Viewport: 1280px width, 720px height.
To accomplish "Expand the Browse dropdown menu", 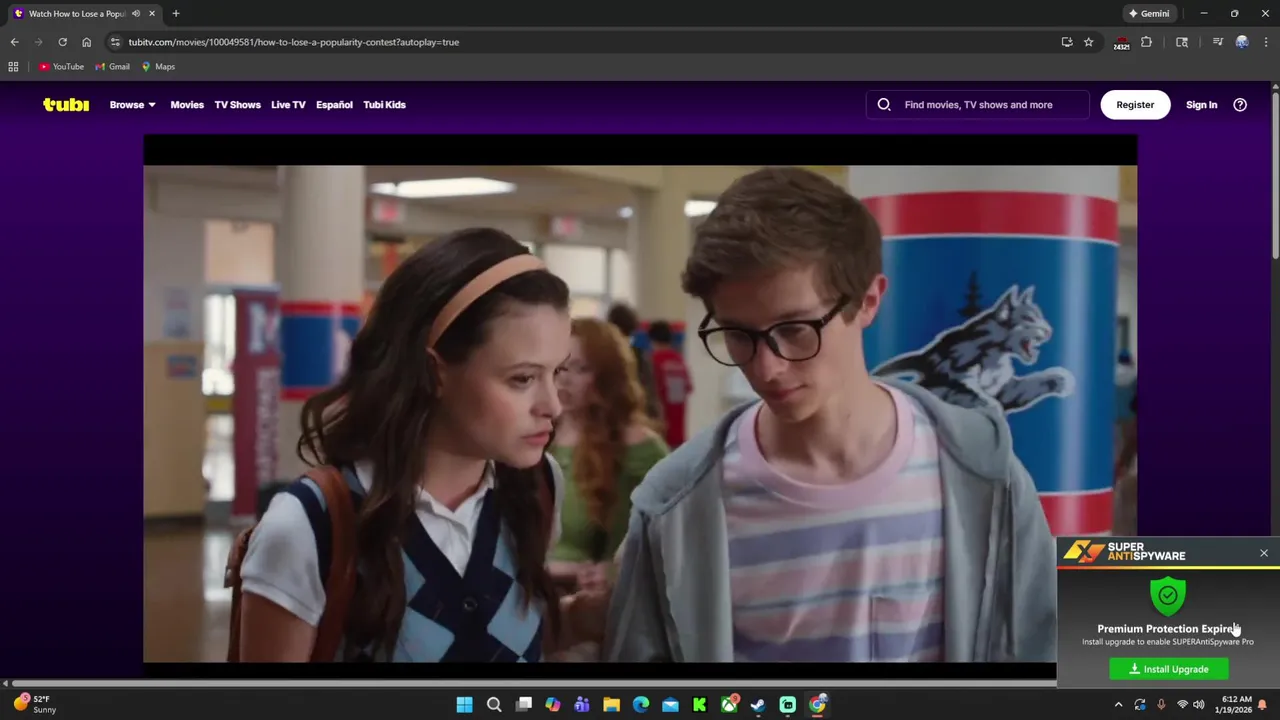I will [132, 104].
